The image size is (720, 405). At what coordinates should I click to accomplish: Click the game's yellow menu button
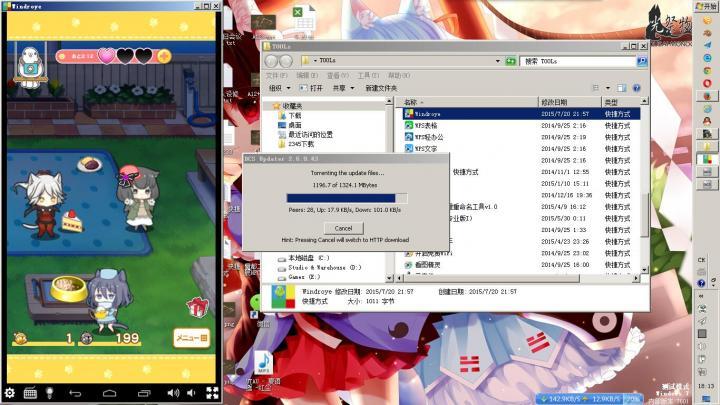tap(191, 338)
